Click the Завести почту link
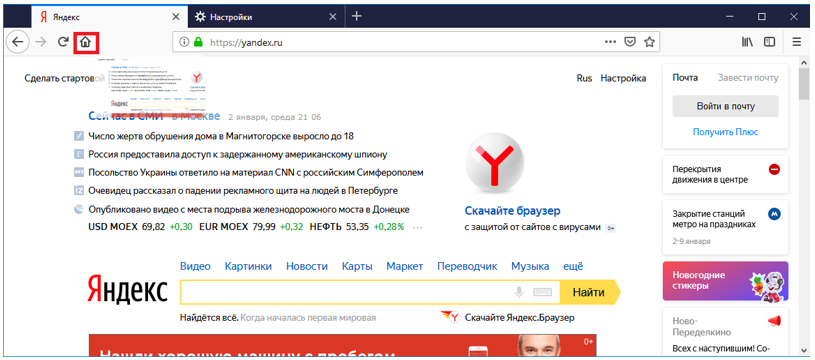 (x=748, y=78)
